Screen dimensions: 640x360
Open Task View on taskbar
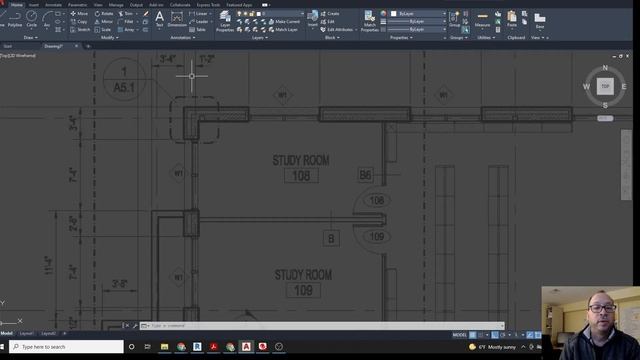coord(147,347)
